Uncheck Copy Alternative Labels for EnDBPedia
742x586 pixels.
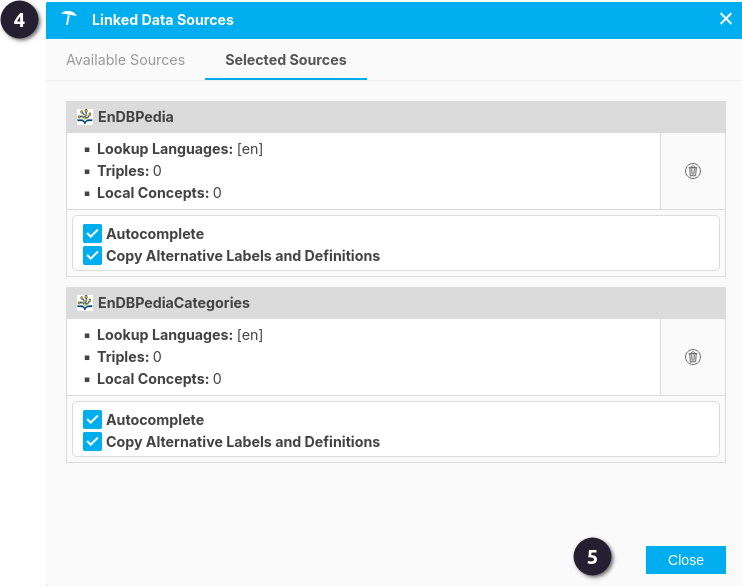click(92, 256)
